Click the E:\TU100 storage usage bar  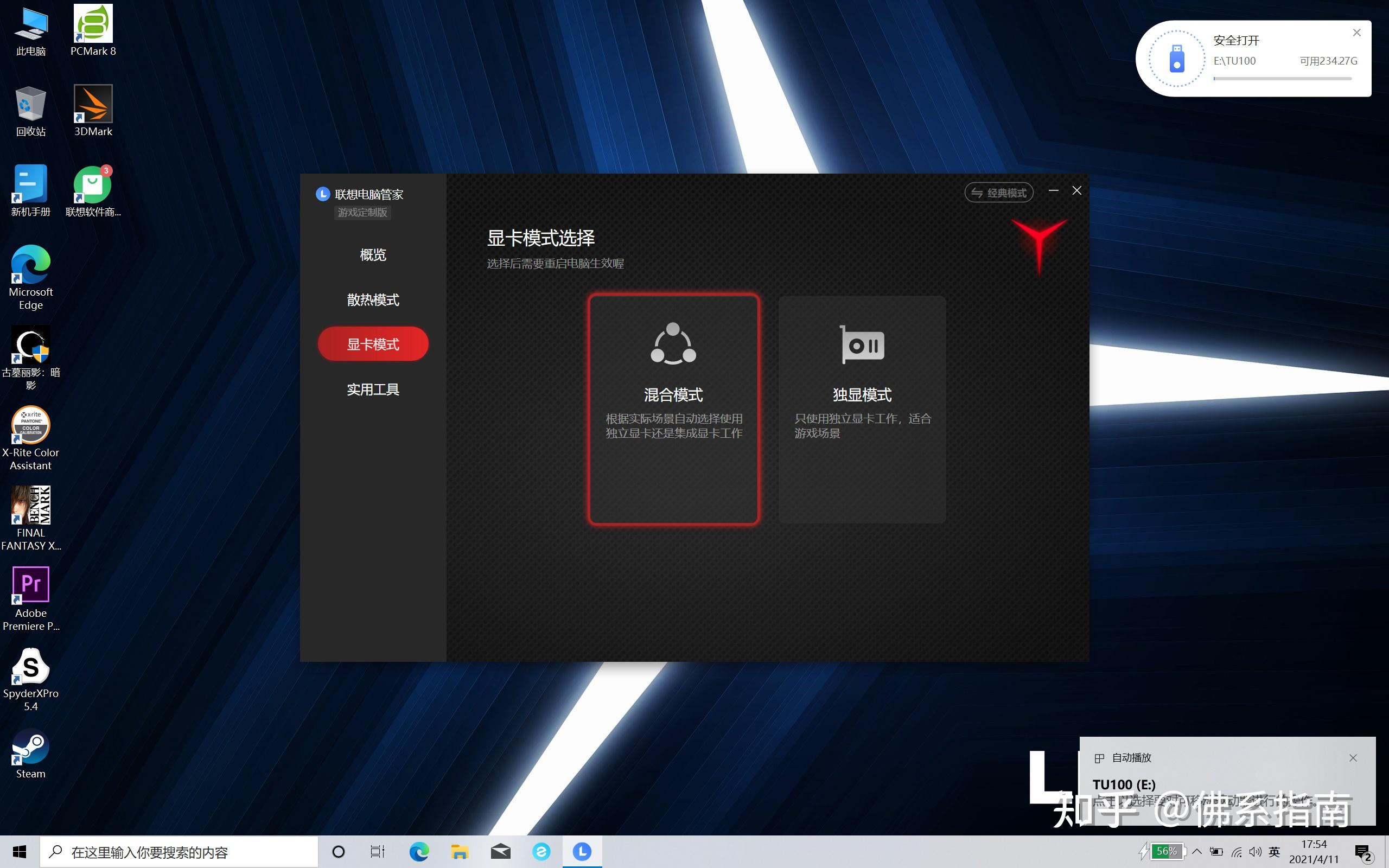1283,79
